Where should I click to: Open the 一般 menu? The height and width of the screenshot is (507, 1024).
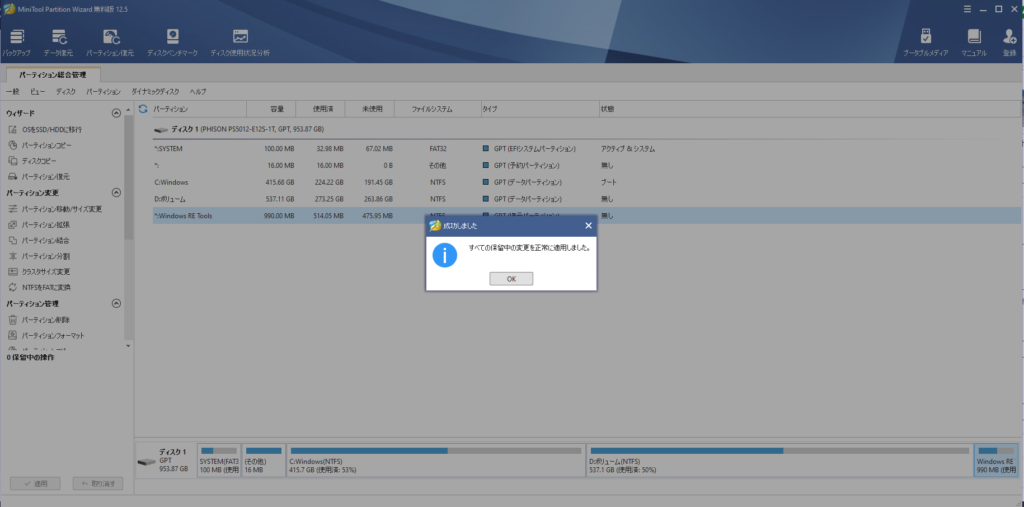12,91
